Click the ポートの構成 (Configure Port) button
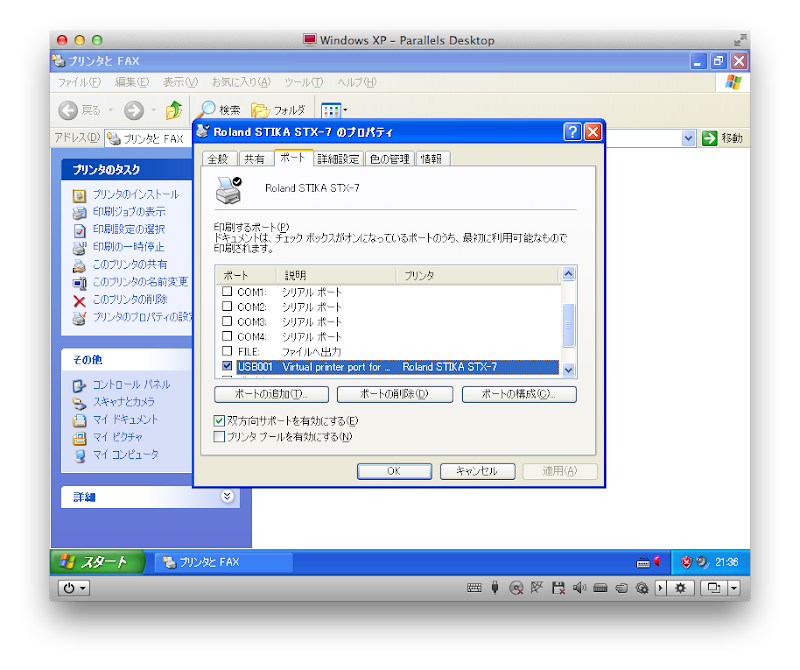 519,394
